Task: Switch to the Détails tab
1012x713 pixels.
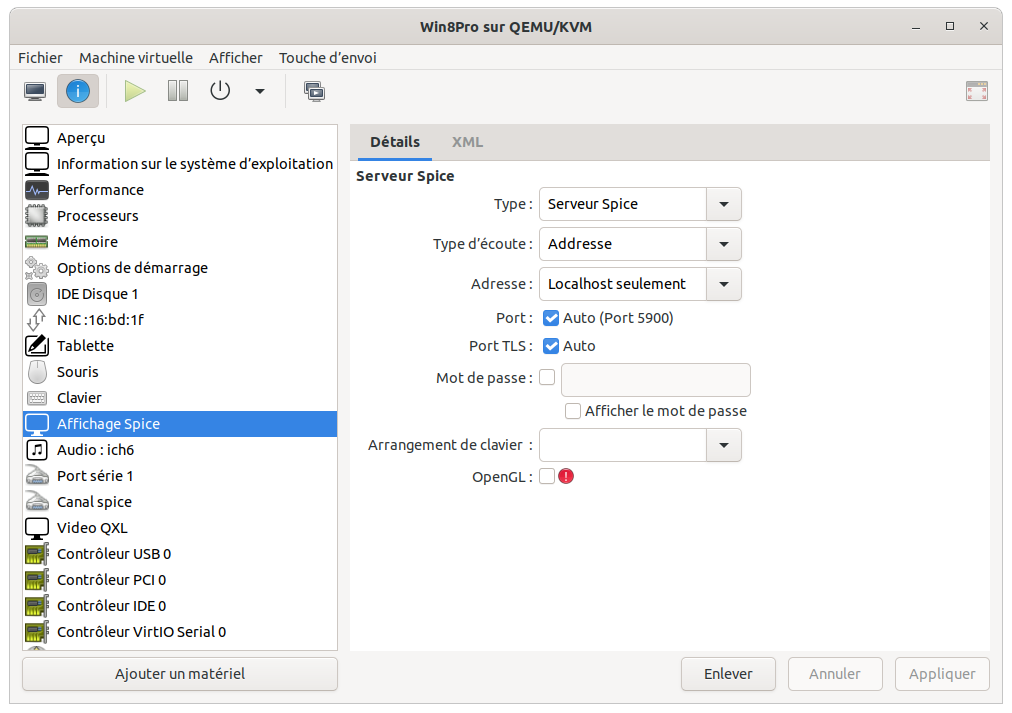Action: click(x=395, y=142)
